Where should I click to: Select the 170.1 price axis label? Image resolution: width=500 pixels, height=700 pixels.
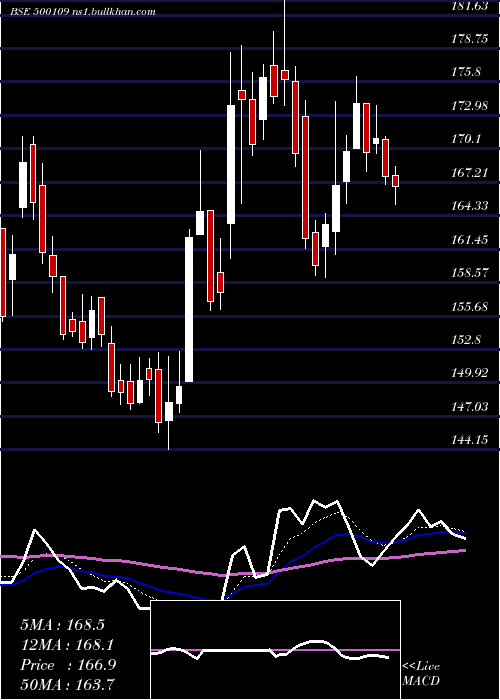coord(468,139)
